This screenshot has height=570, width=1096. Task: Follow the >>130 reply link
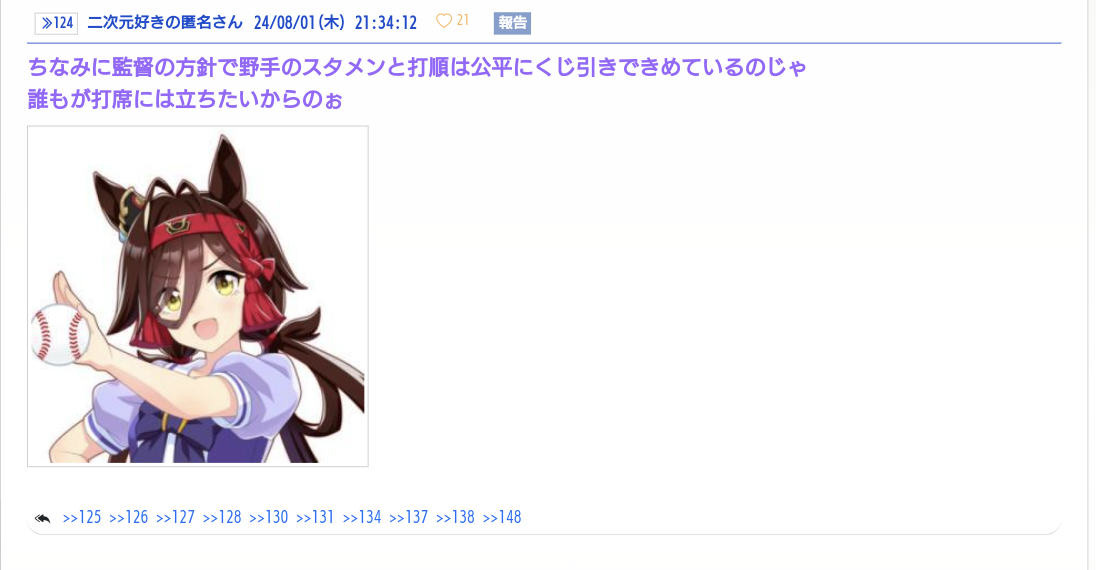coord(268,518)
